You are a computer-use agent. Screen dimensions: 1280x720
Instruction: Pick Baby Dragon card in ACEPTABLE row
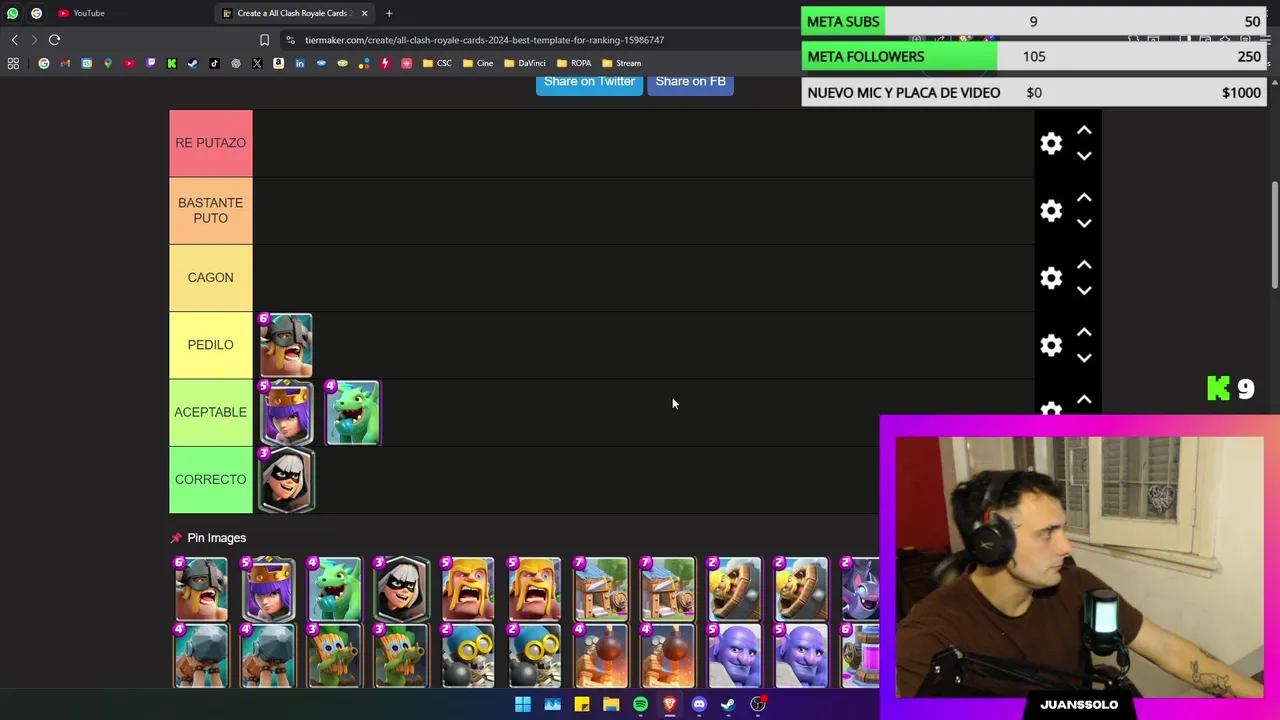[x=352, y=412]
